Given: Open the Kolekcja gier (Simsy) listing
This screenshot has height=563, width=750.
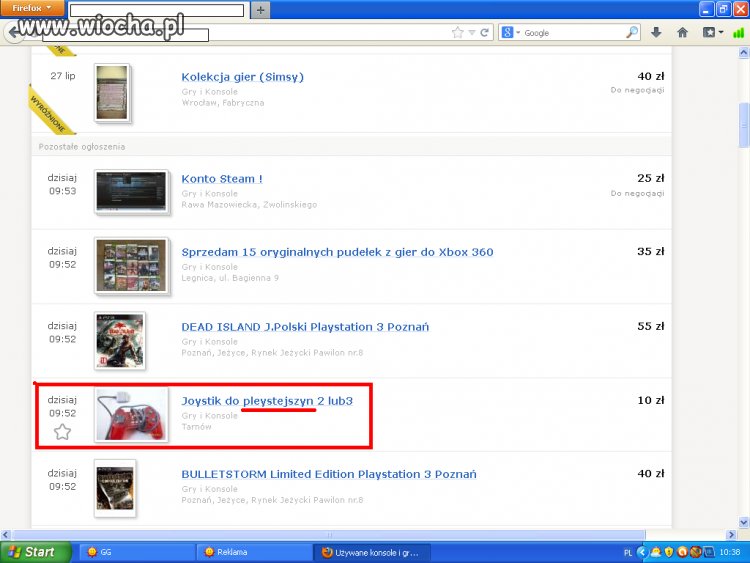Looking at the screenshot, I should point(243,77).
